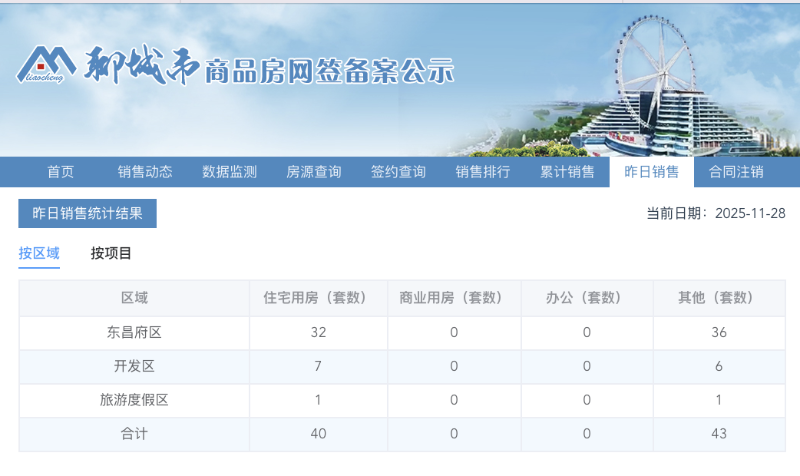This screenshot has width=800, height=476.
Task: Click the 商业用房（套数） column header
Action: coord(454,298)
